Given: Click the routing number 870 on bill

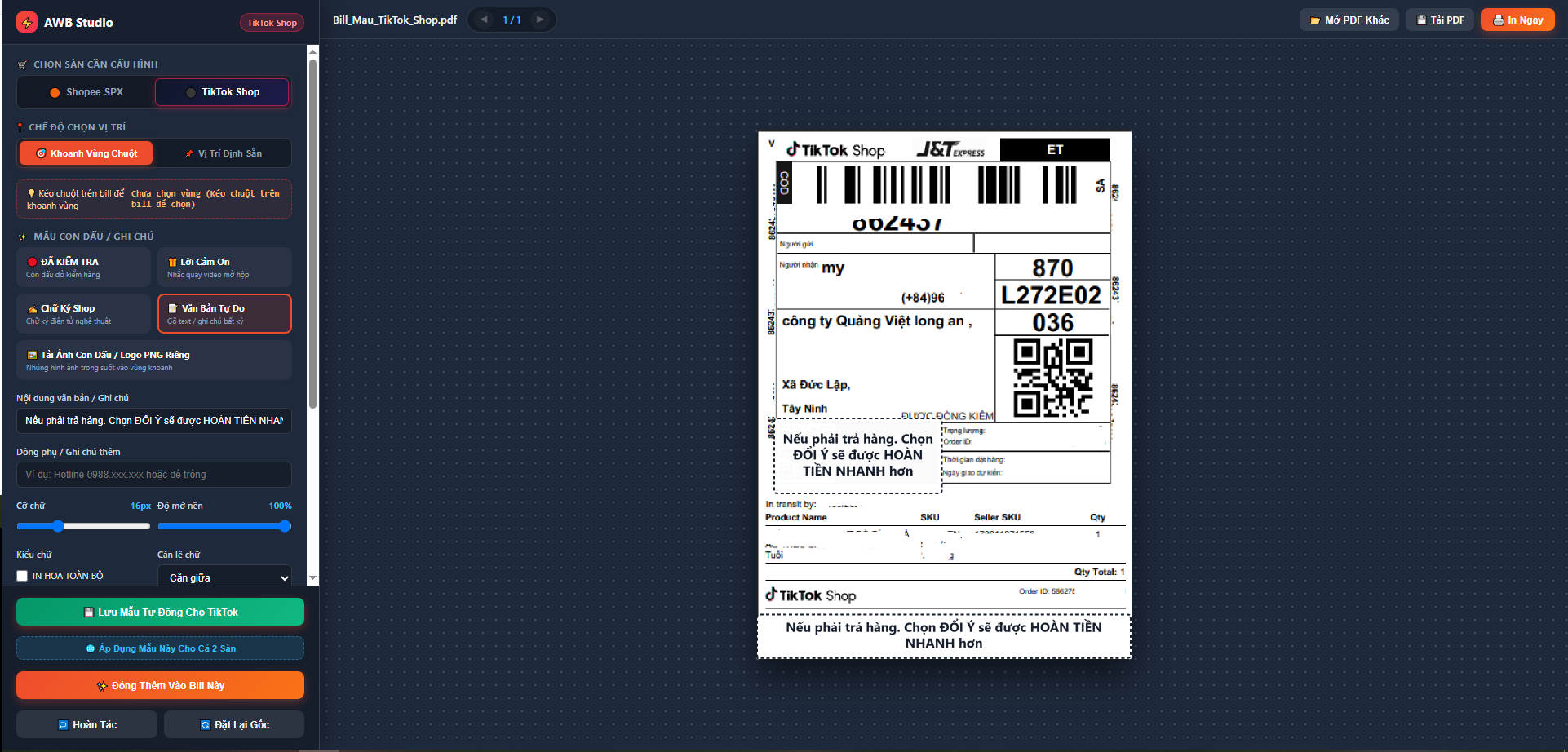Looking at the screenshot, I should coord(1052,268).
